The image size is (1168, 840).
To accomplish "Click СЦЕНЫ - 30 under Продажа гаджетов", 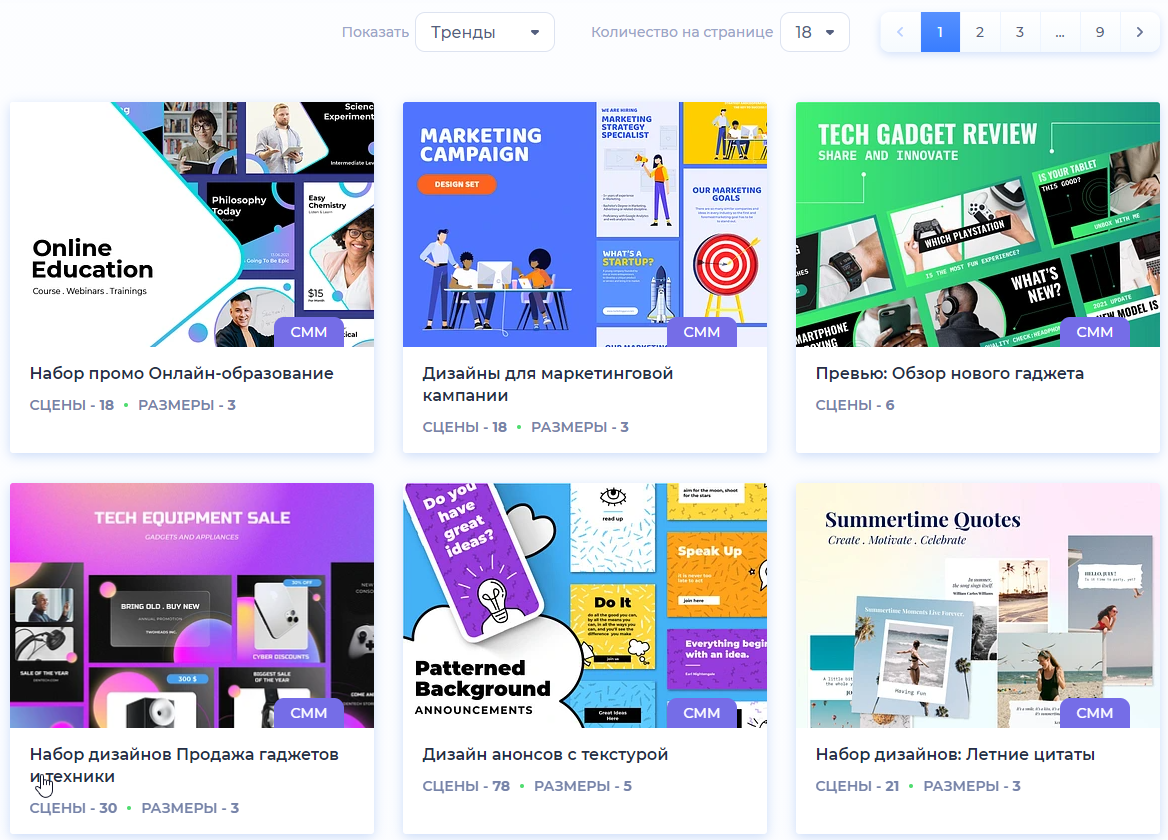I will coord(73,808).
